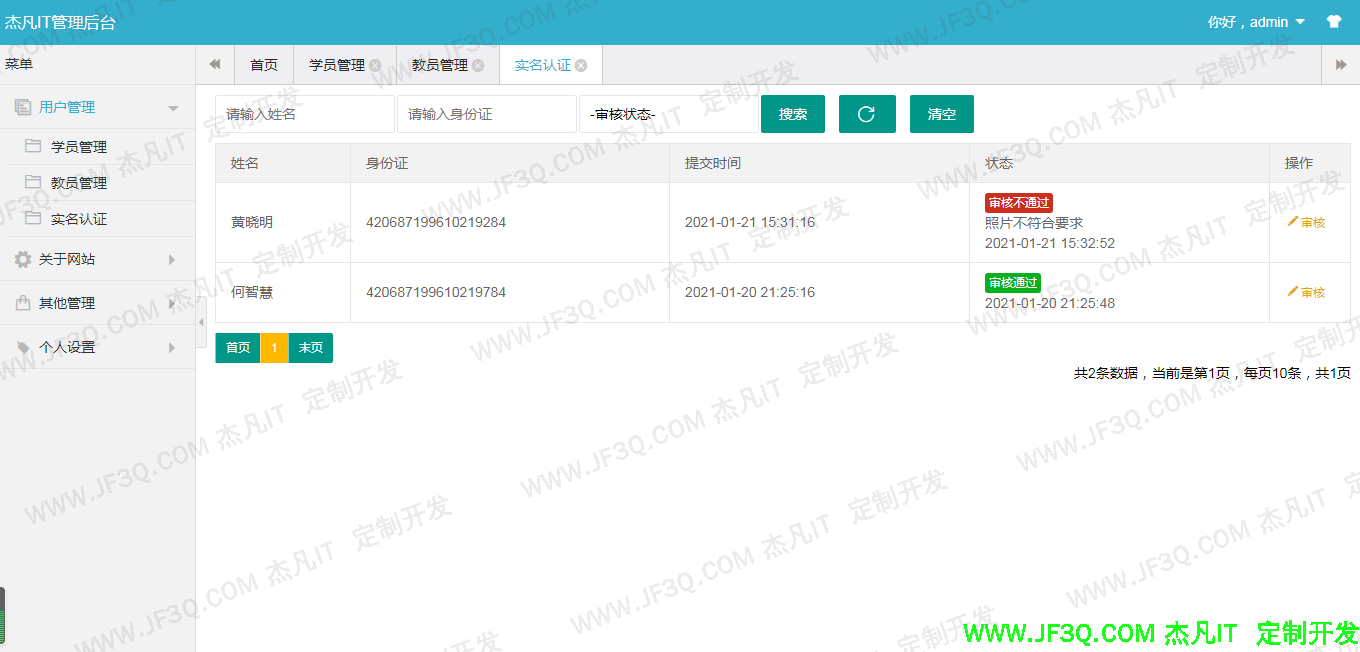Viewport: 1360px width, 652px height.
Task: Close the 实名认证 tab
Action: click(581, 65)
